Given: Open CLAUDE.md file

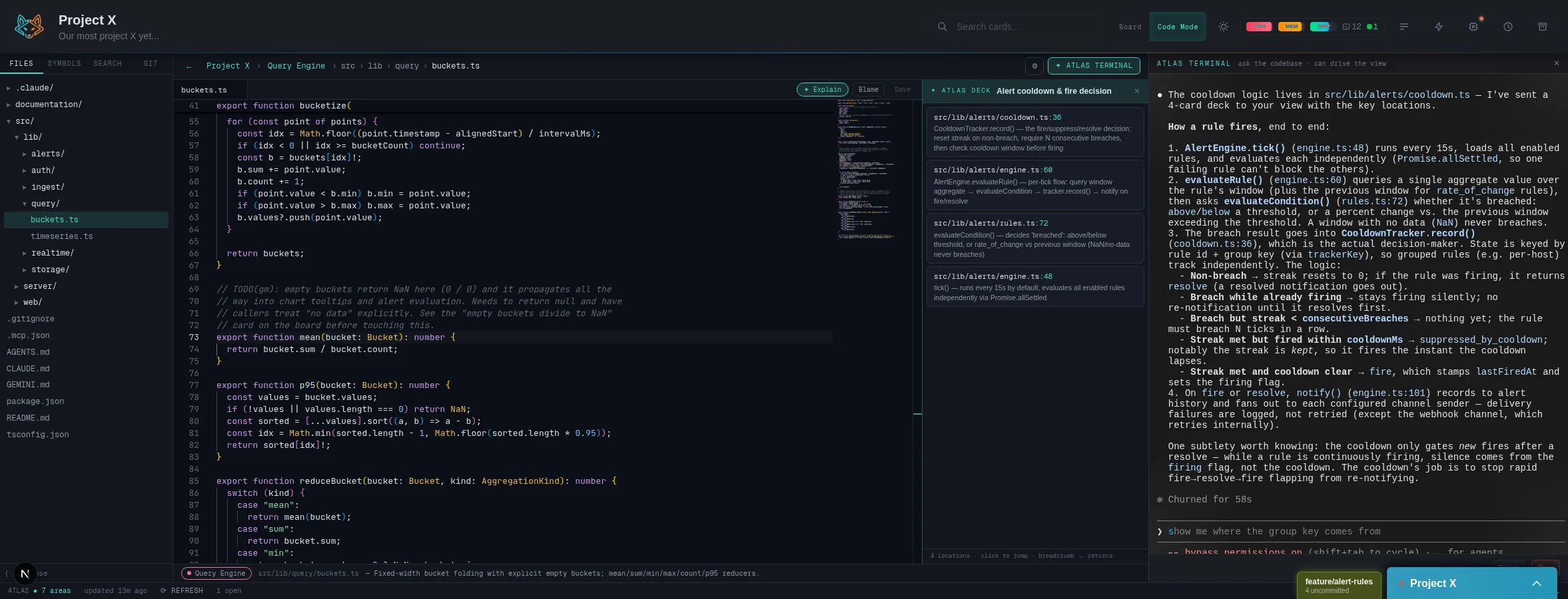Looking at the screenshot, I should click(87, 369).
